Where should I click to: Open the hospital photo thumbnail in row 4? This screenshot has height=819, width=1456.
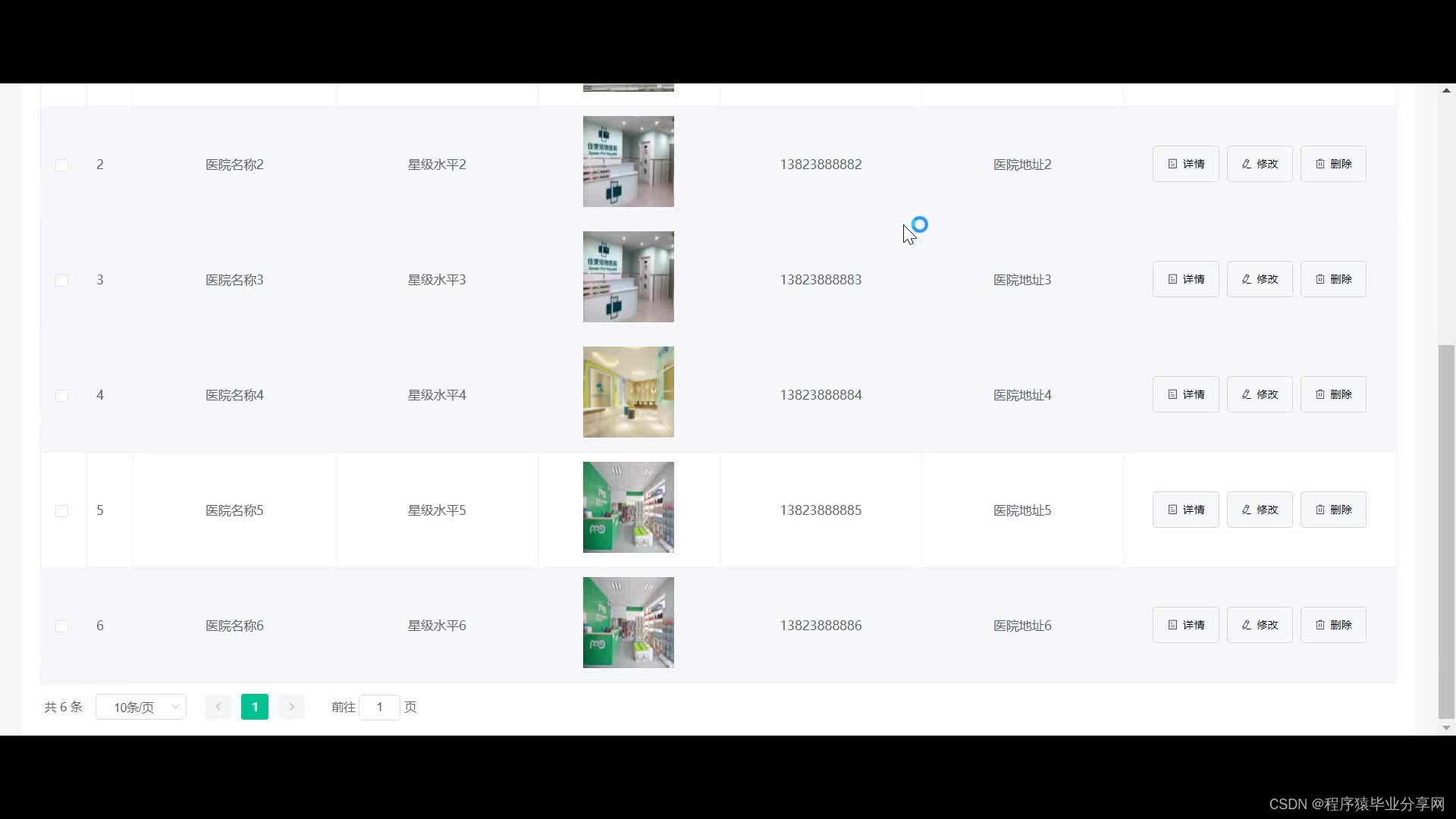point(628,392)
